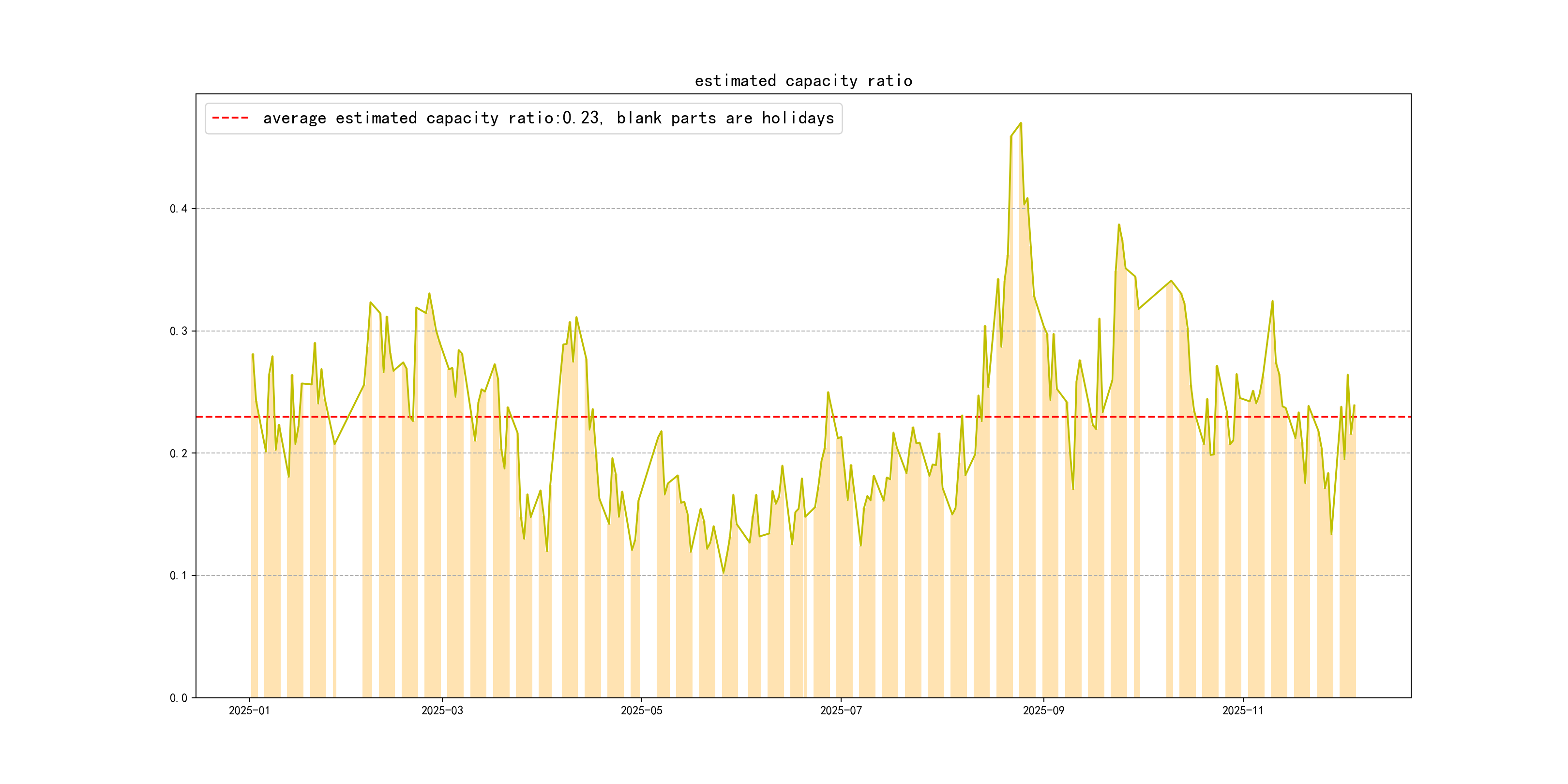The width and height of the screenshot is (1568, 784).
Task: Click the 2025-11 x-axis label
Action: (x=1242, y=710)
